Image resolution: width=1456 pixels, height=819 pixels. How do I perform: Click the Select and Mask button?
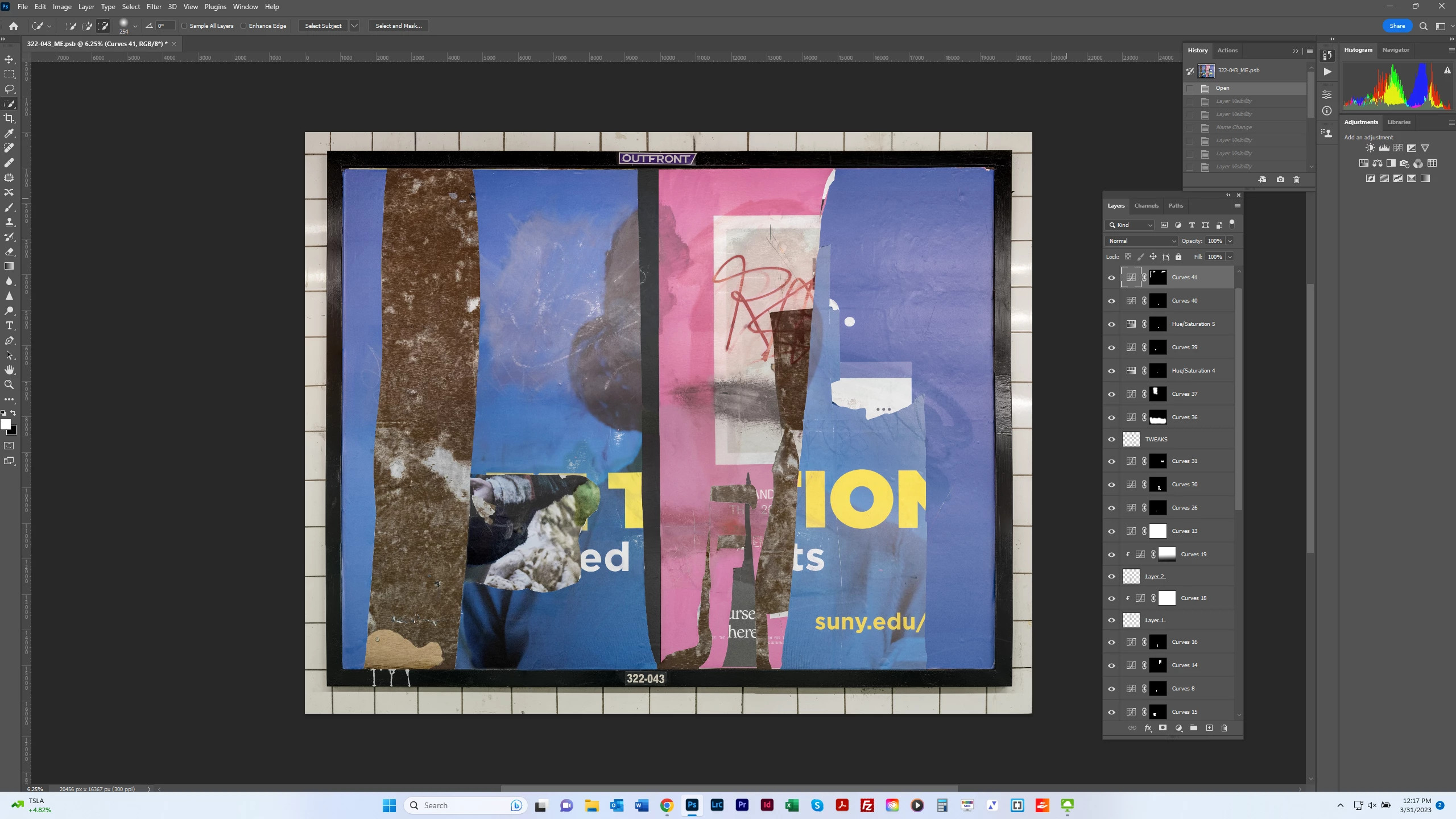[398, 26]
